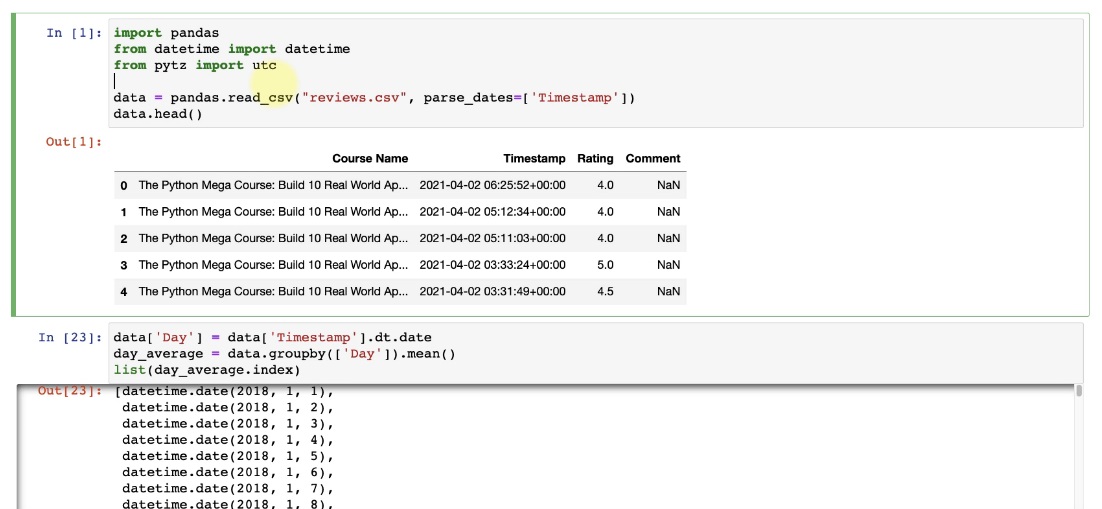1102x509 pixels.
Task: Click the line 'import pandas'
Action: (x=167, y=33)
